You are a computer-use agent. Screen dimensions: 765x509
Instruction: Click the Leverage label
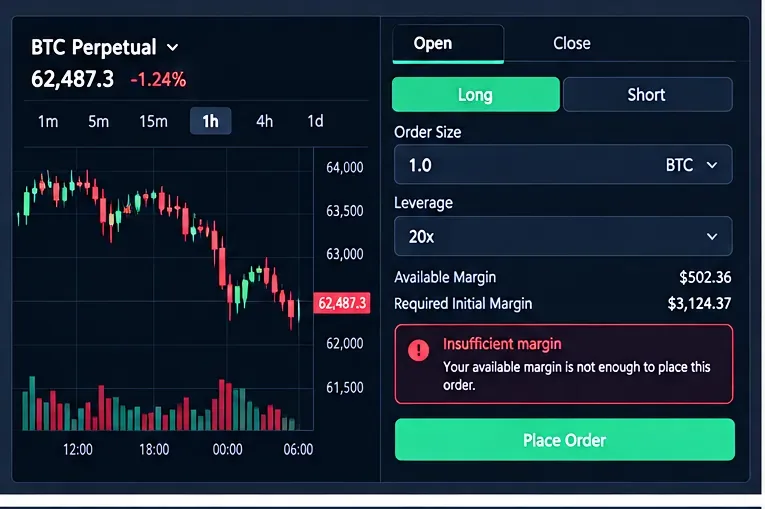tap(423, 203)
